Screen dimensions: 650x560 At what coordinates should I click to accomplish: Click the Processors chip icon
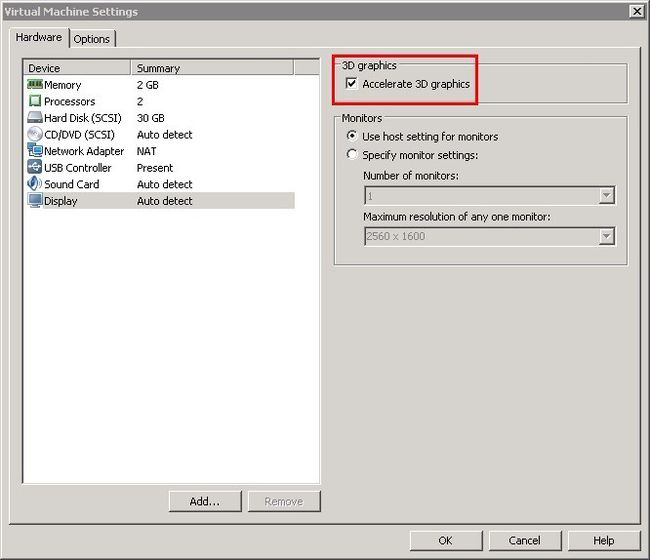tap(35, 101)
